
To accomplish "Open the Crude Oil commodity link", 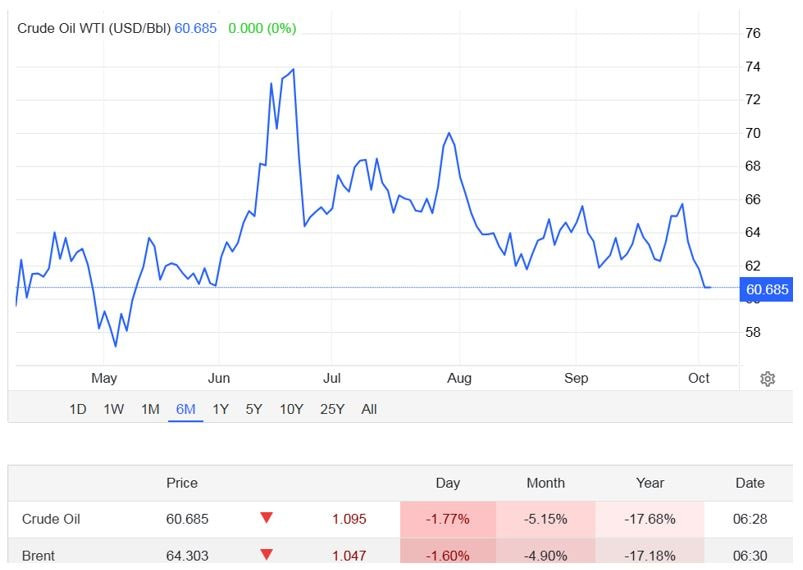I will point(51,519).
